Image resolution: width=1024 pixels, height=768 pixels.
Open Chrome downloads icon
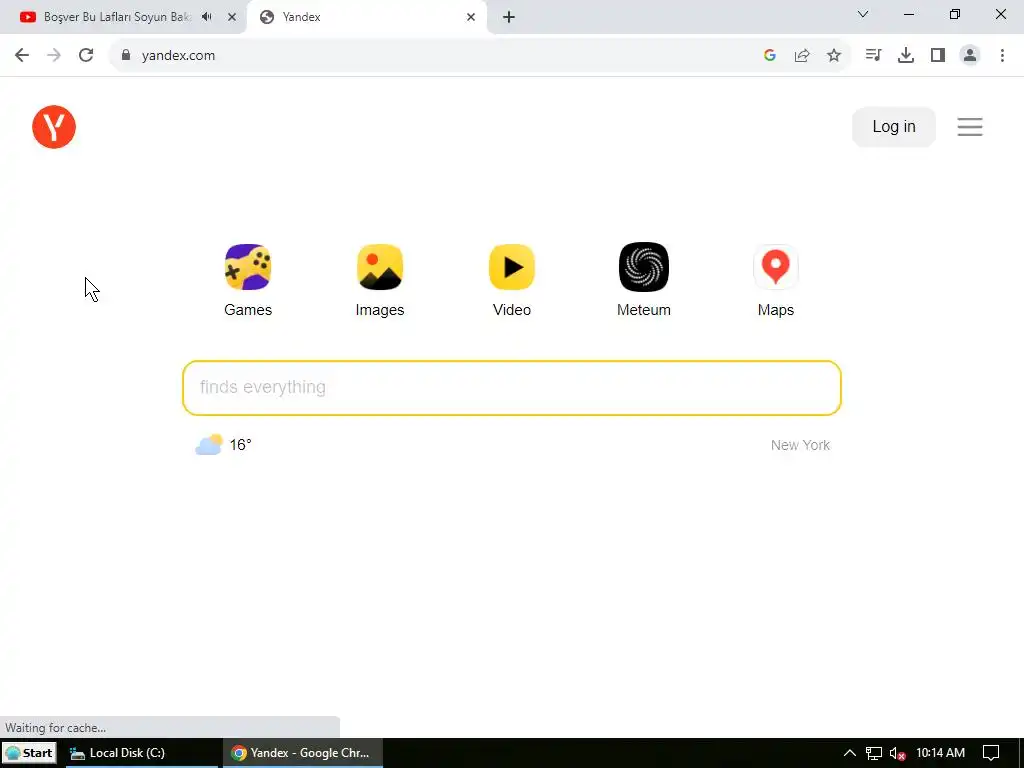coord(906,56)
